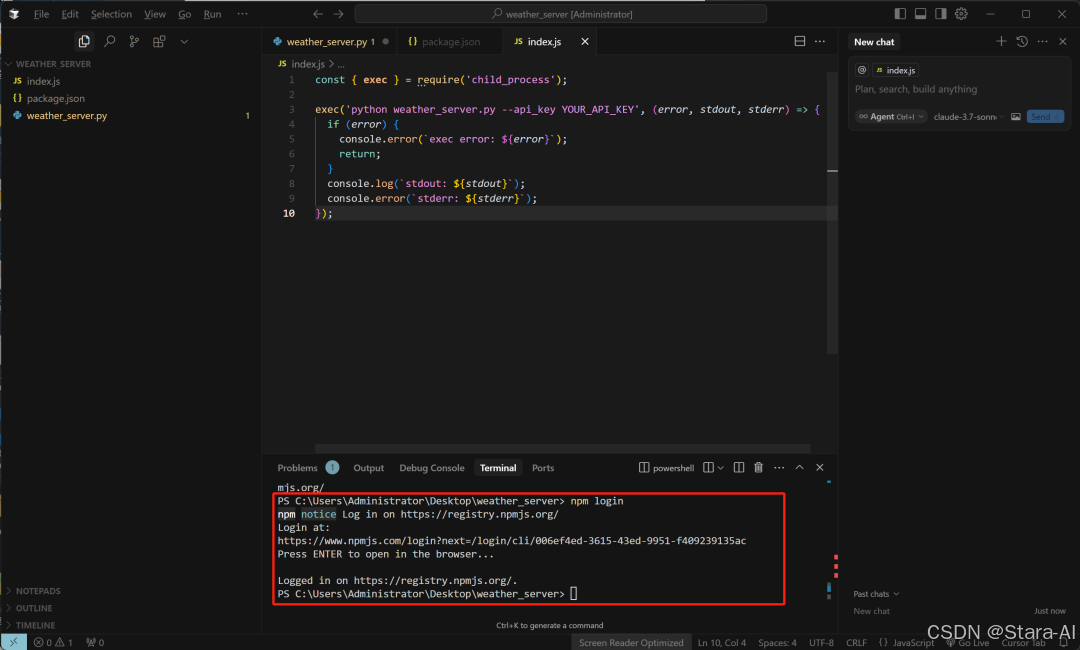Show more menu bar items
Screen dimensions: 1080x650
242,14
